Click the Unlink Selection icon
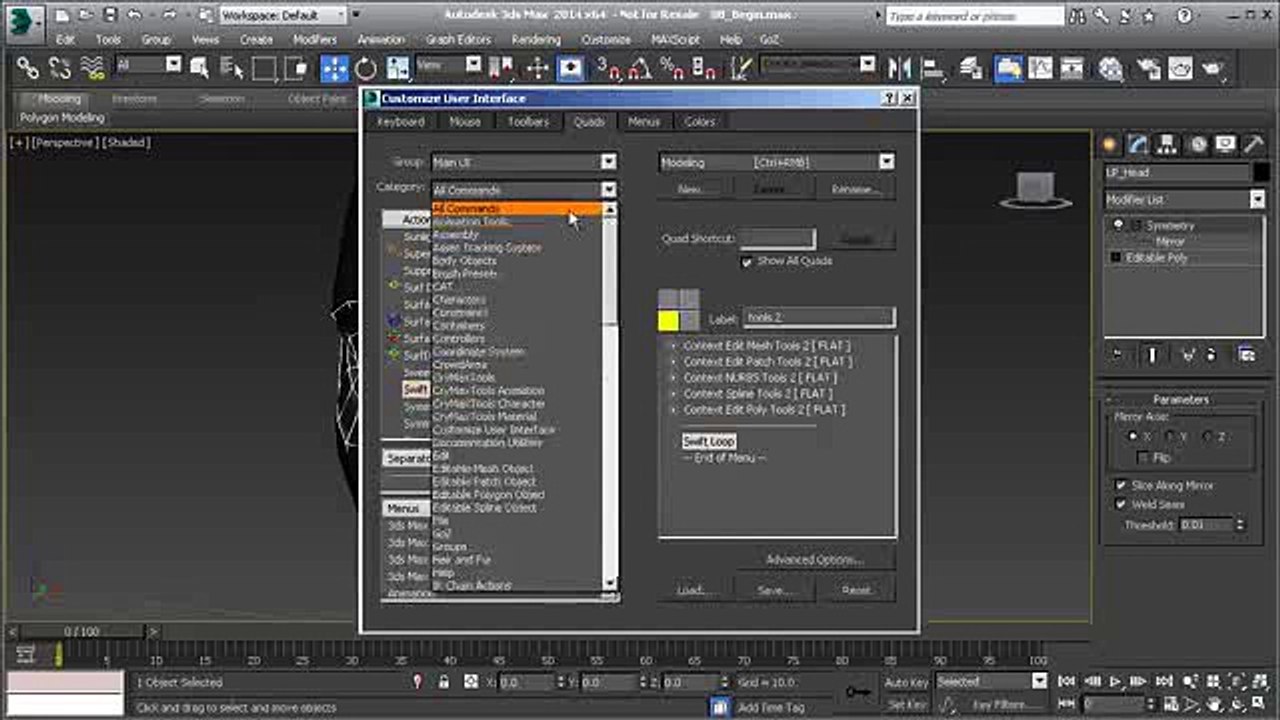 [60, 68]
